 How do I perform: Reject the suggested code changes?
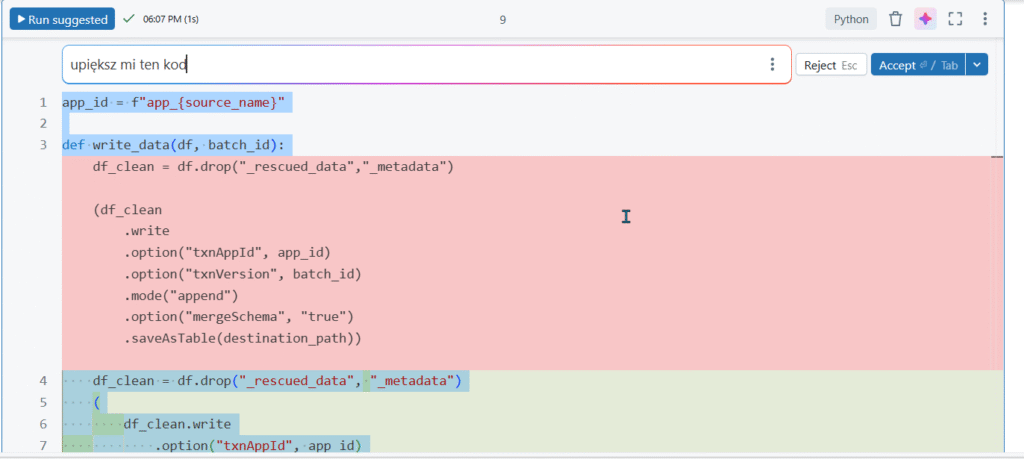[830, 65]
